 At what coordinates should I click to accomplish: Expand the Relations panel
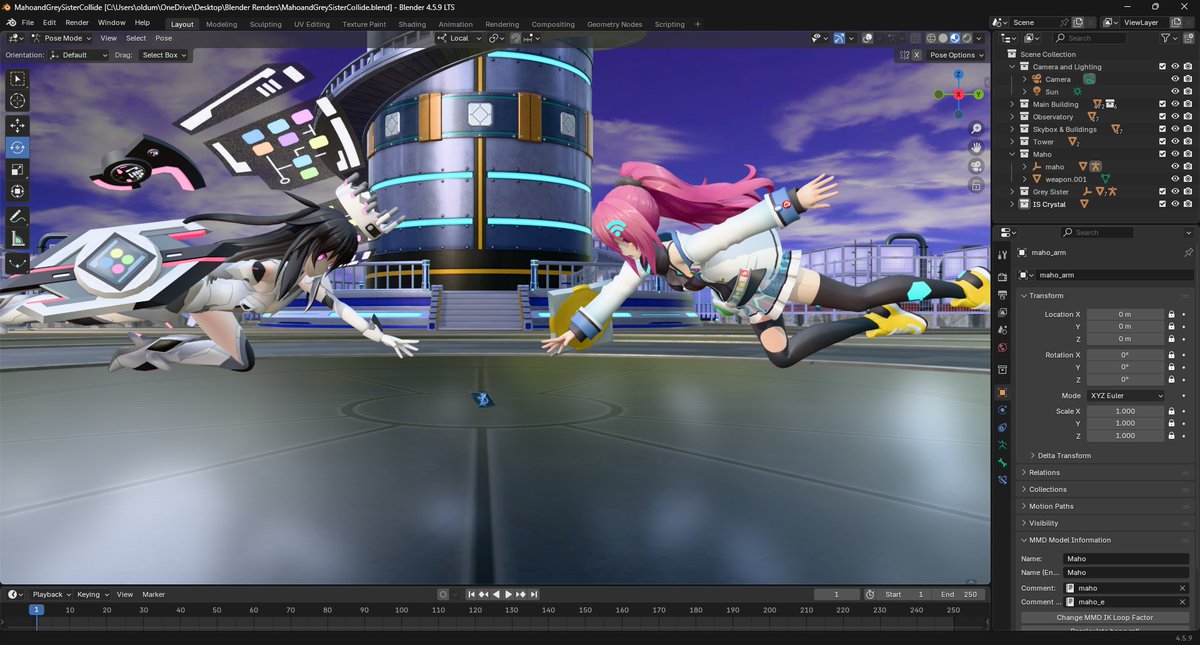(x=1044, y=472)
